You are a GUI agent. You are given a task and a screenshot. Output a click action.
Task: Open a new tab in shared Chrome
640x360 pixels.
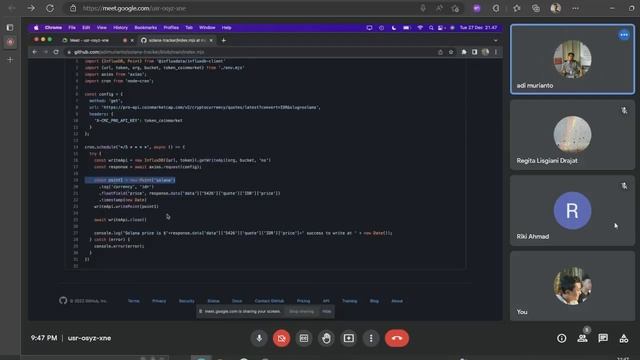pyautogui.click(x=223, y=40)
